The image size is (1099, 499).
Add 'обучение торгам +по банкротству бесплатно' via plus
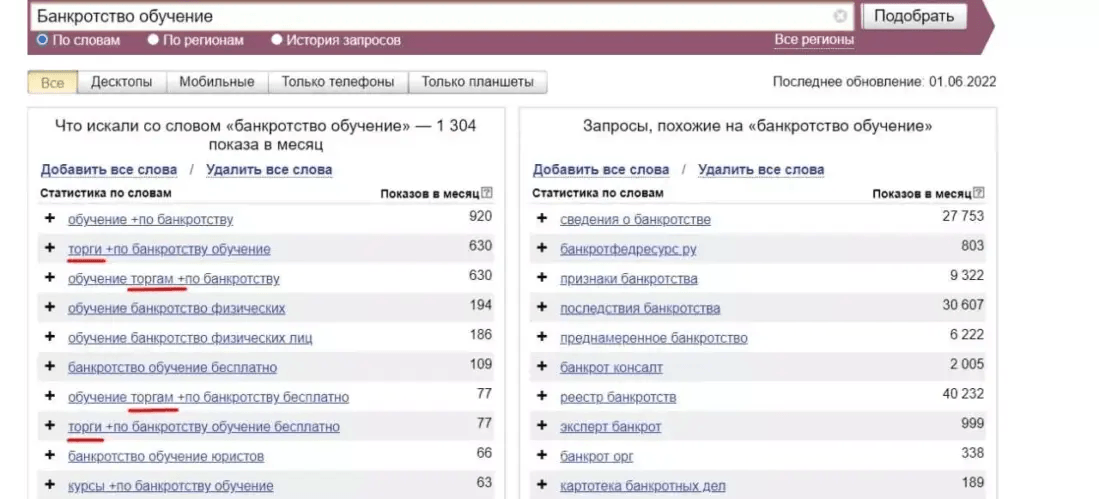[x=50, y=396]
